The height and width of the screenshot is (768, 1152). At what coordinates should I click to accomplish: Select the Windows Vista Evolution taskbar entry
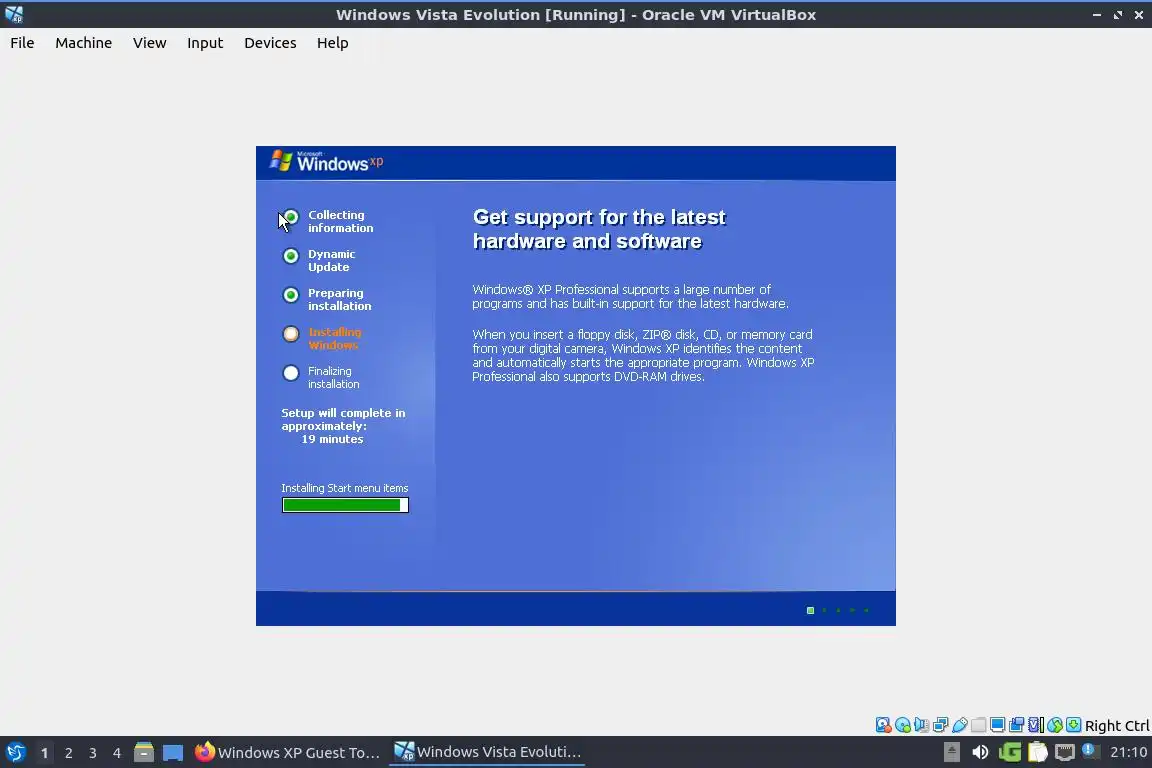click(x=487, y=752)
